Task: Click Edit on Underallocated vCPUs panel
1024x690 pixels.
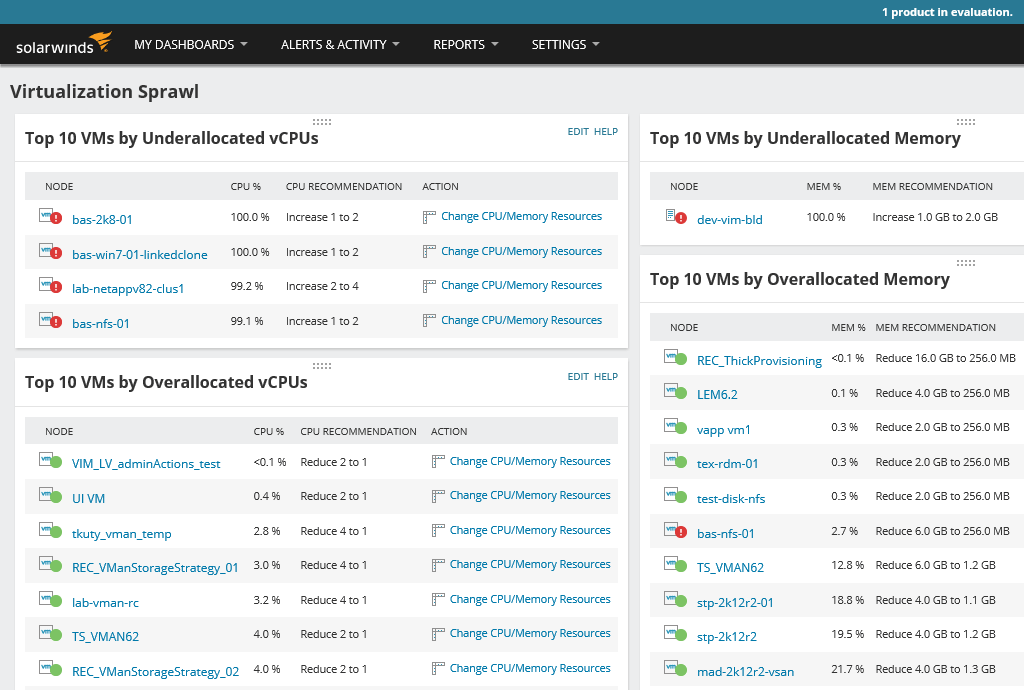Action: coord(578,132)
